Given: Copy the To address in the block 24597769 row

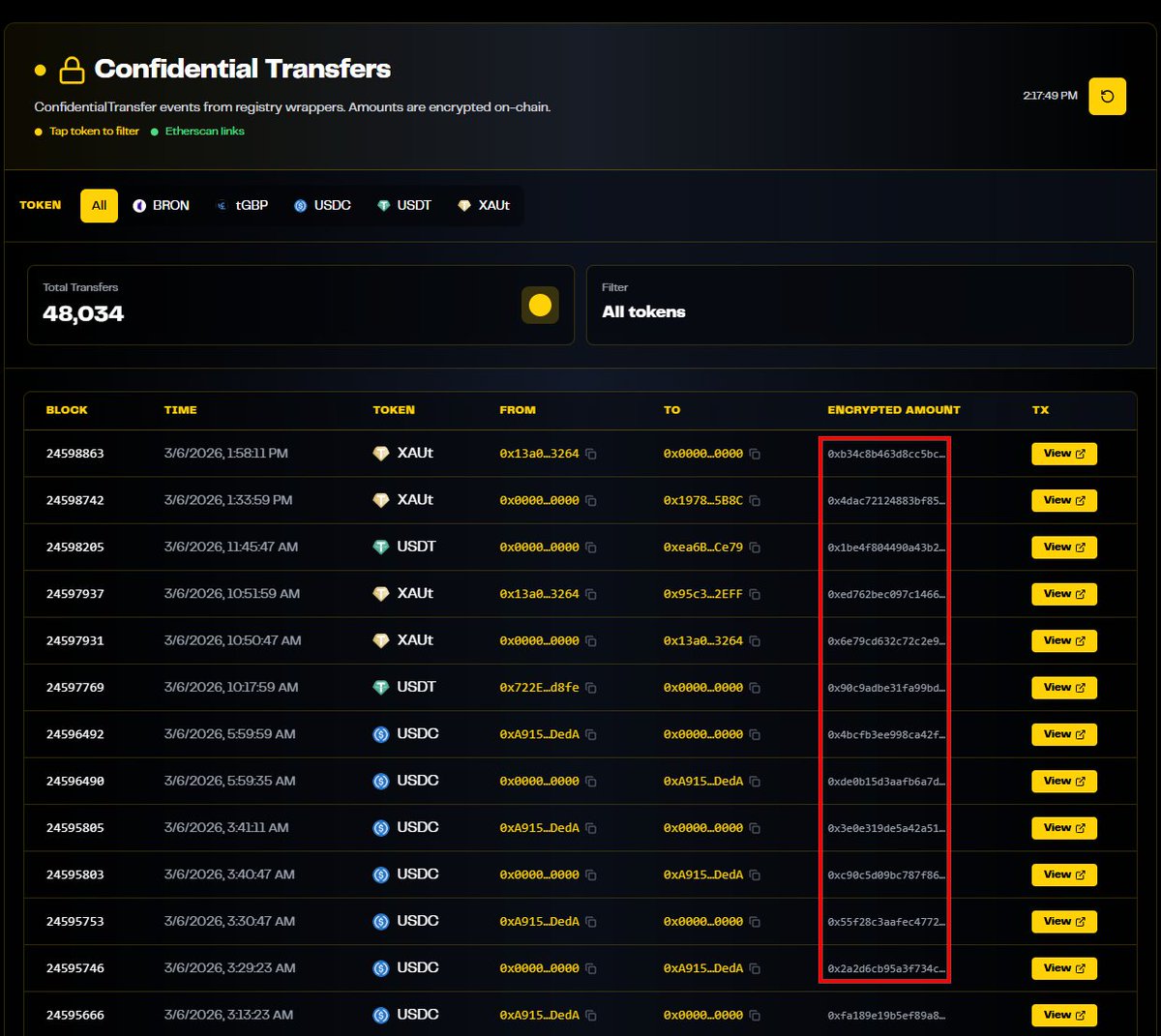Looking at the screenshot, I should pos(755,688).
